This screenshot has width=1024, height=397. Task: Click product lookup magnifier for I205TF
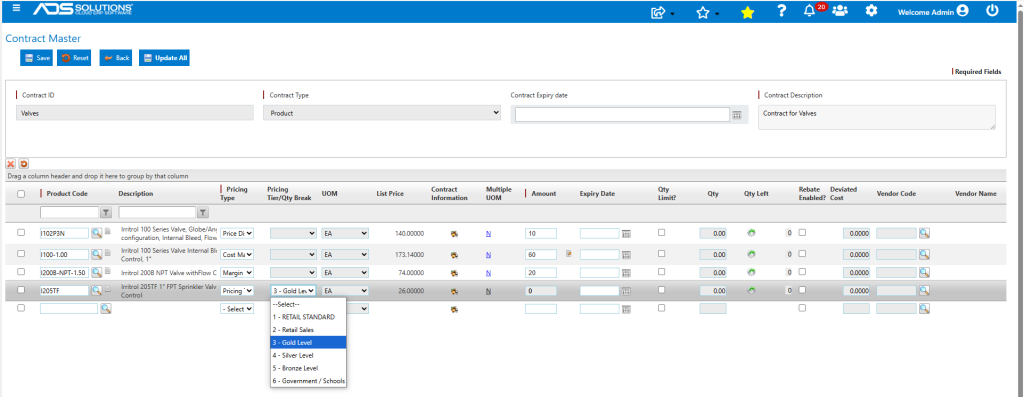97,291
